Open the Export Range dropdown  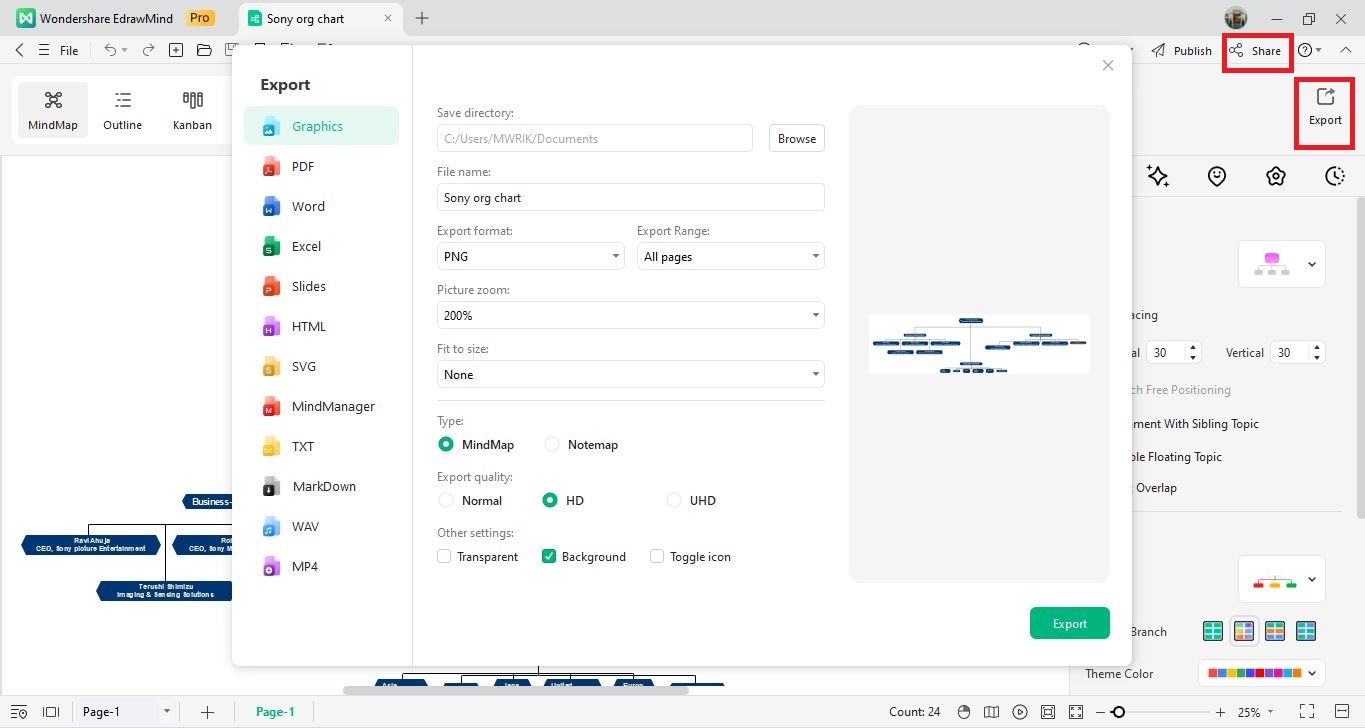point(731,256)
